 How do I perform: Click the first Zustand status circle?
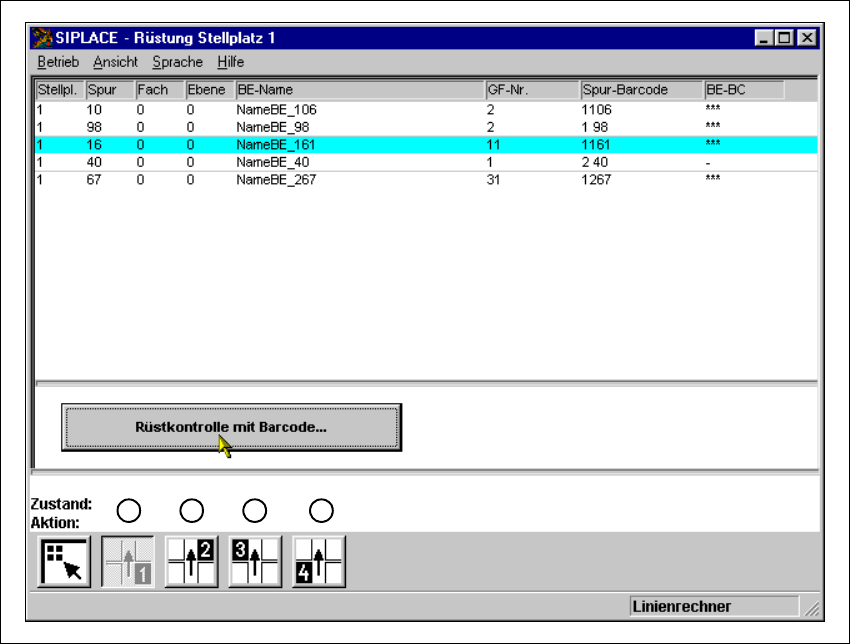coord(128,510)
